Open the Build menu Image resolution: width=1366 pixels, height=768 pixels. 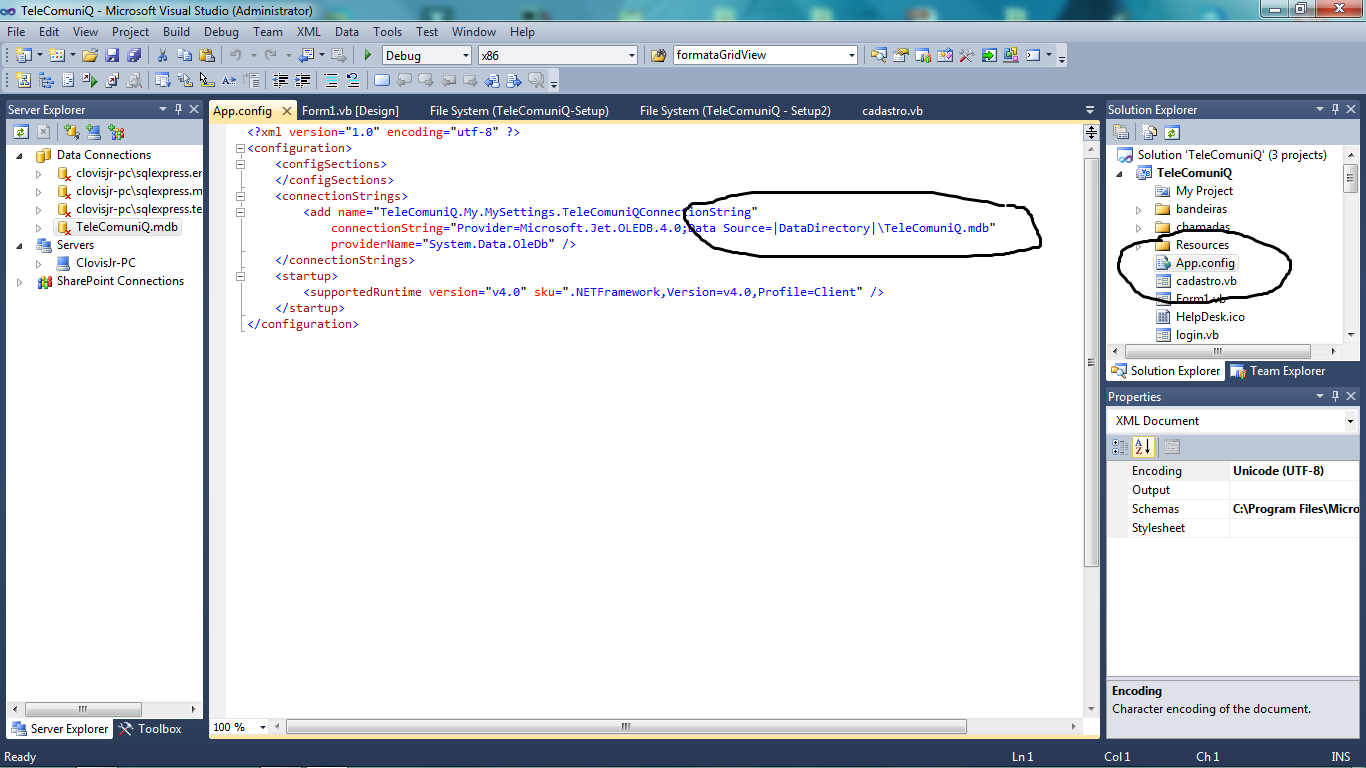[x=177, y=31]
